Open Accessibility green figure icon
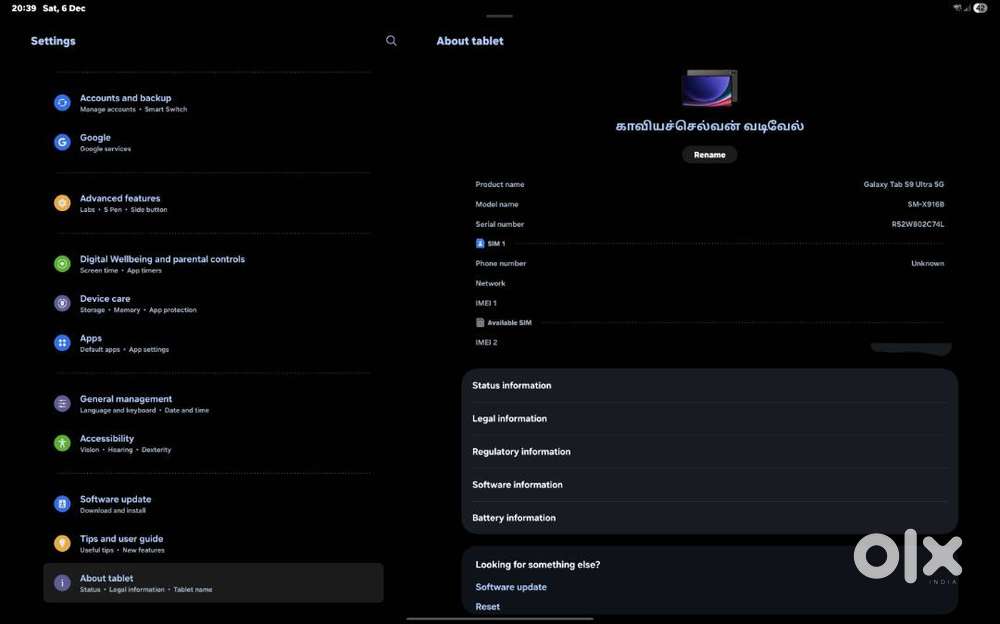The image size is (1000, 624). pos(62,443)
